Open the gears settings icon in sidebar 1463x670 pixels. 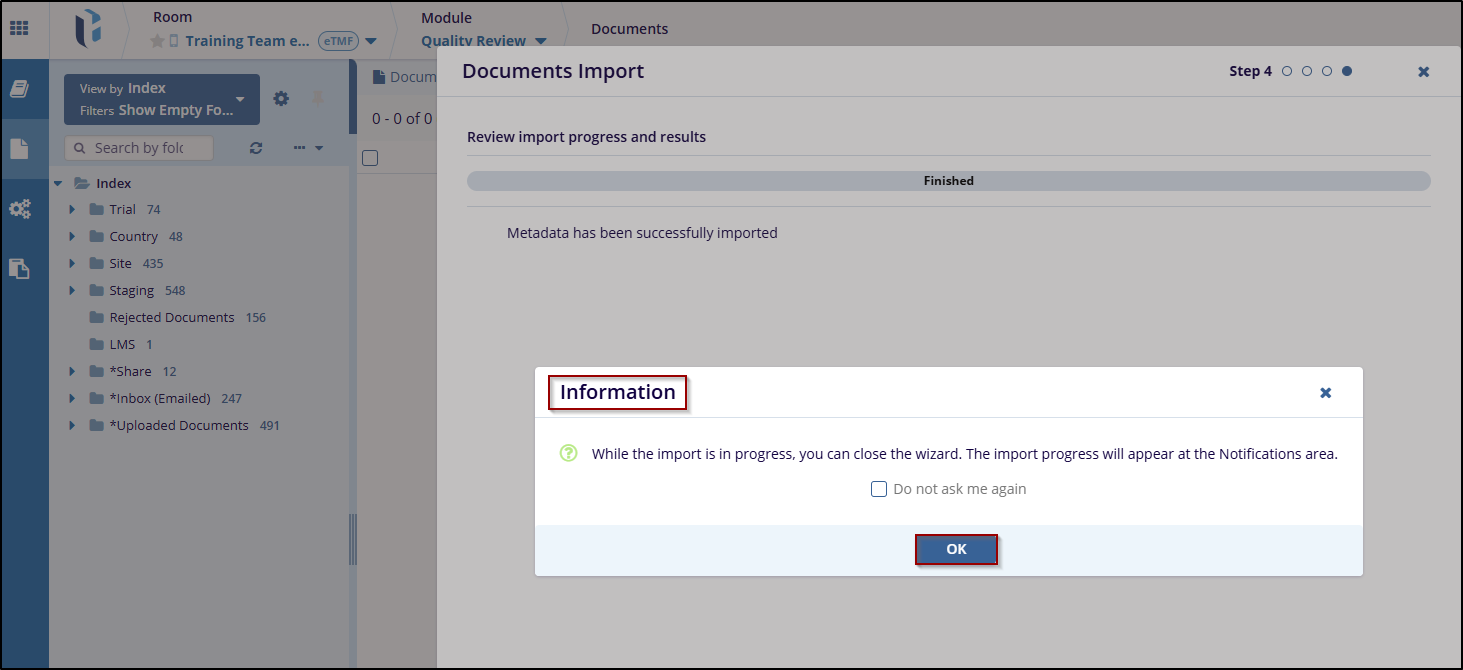click(20, 209)
